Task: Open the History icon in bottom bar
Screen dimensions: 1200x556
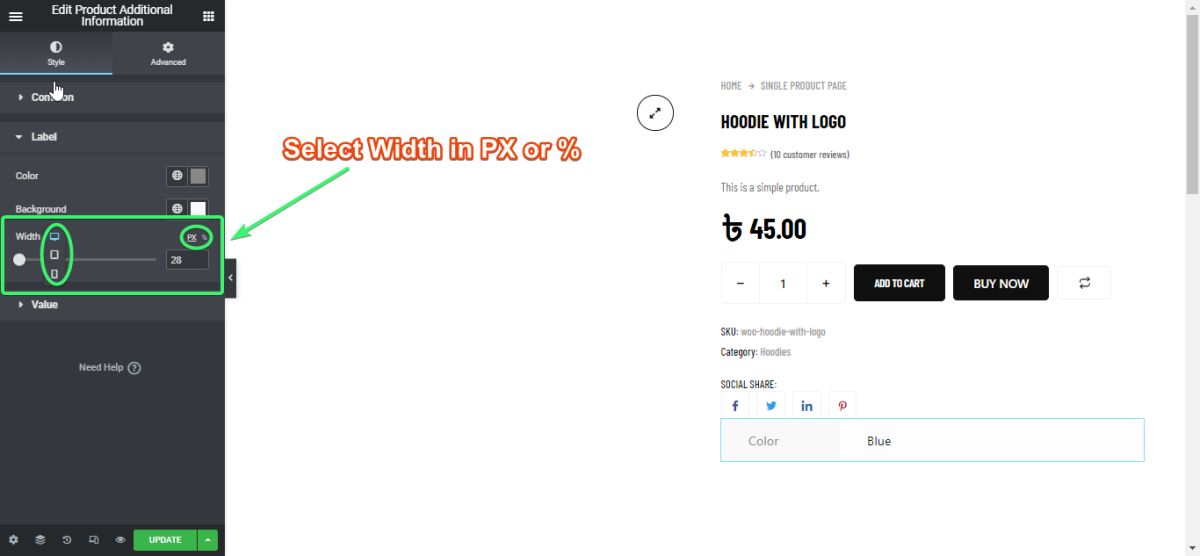Action: [x=67, y=540]
